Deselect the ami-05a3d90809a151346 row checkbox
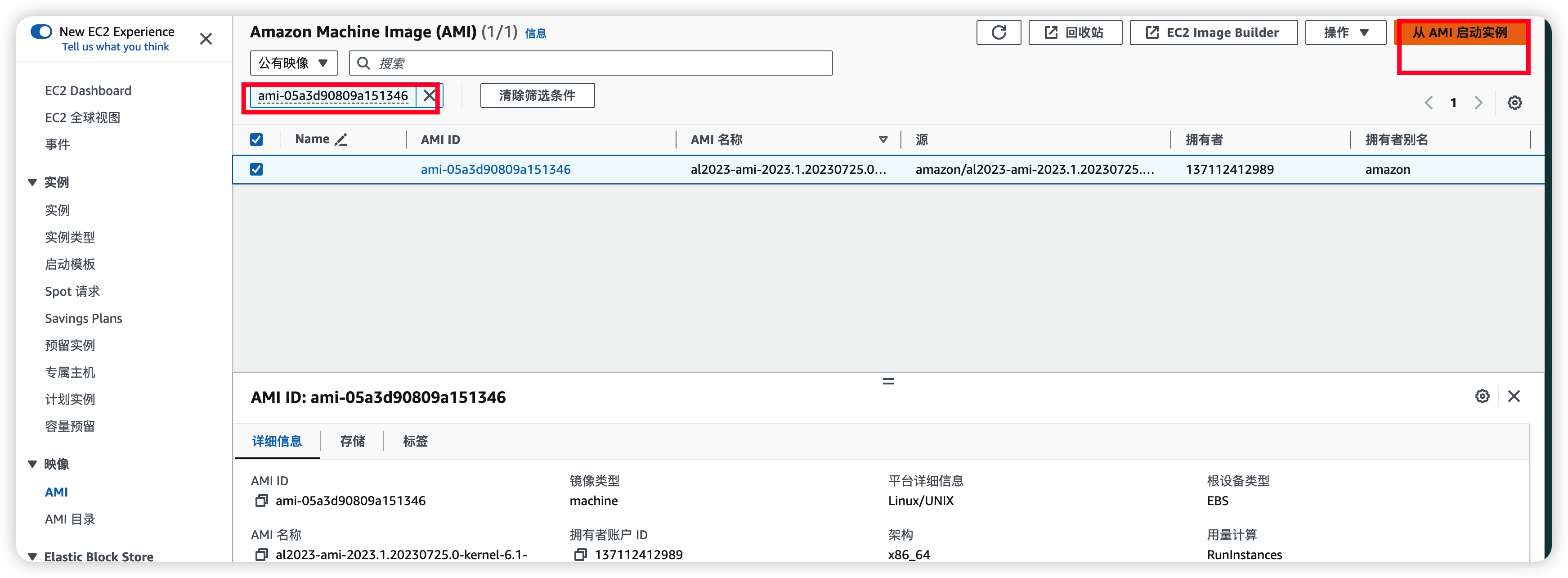This screenshot has width=1568, height=578. [x=256, y=169]
